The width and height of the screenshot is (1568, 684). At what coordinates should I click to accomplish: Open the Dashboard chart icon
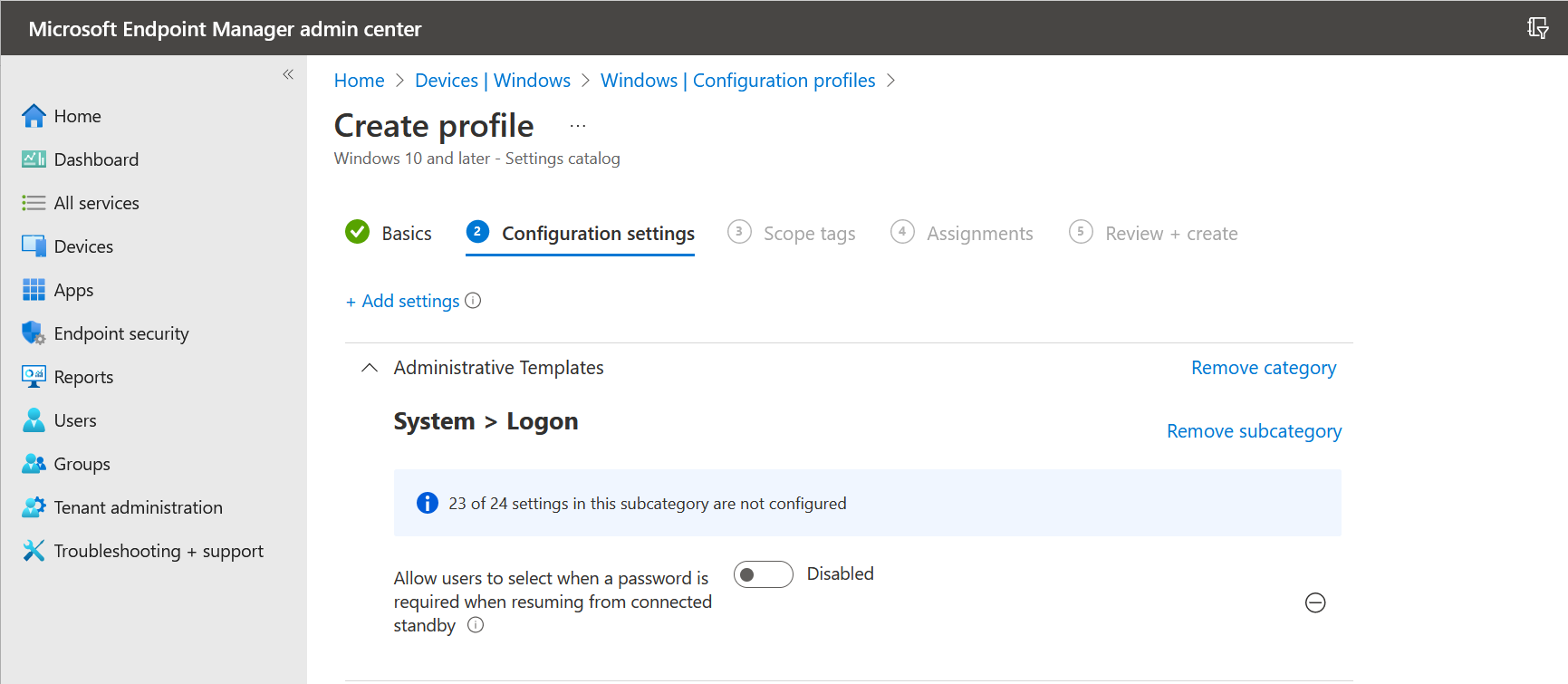coord(34,159)
